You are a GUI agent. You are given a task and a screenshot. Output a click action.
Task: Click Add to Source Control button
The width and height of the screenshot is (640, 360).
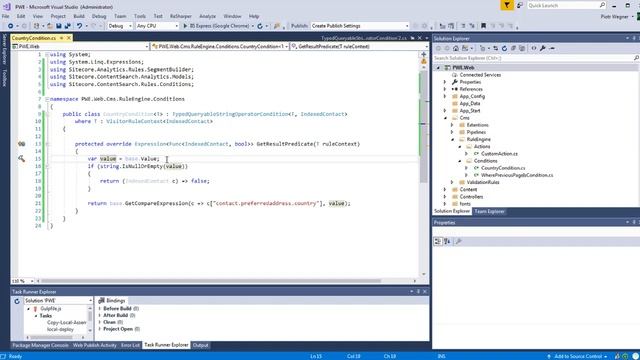pos(579,356)
